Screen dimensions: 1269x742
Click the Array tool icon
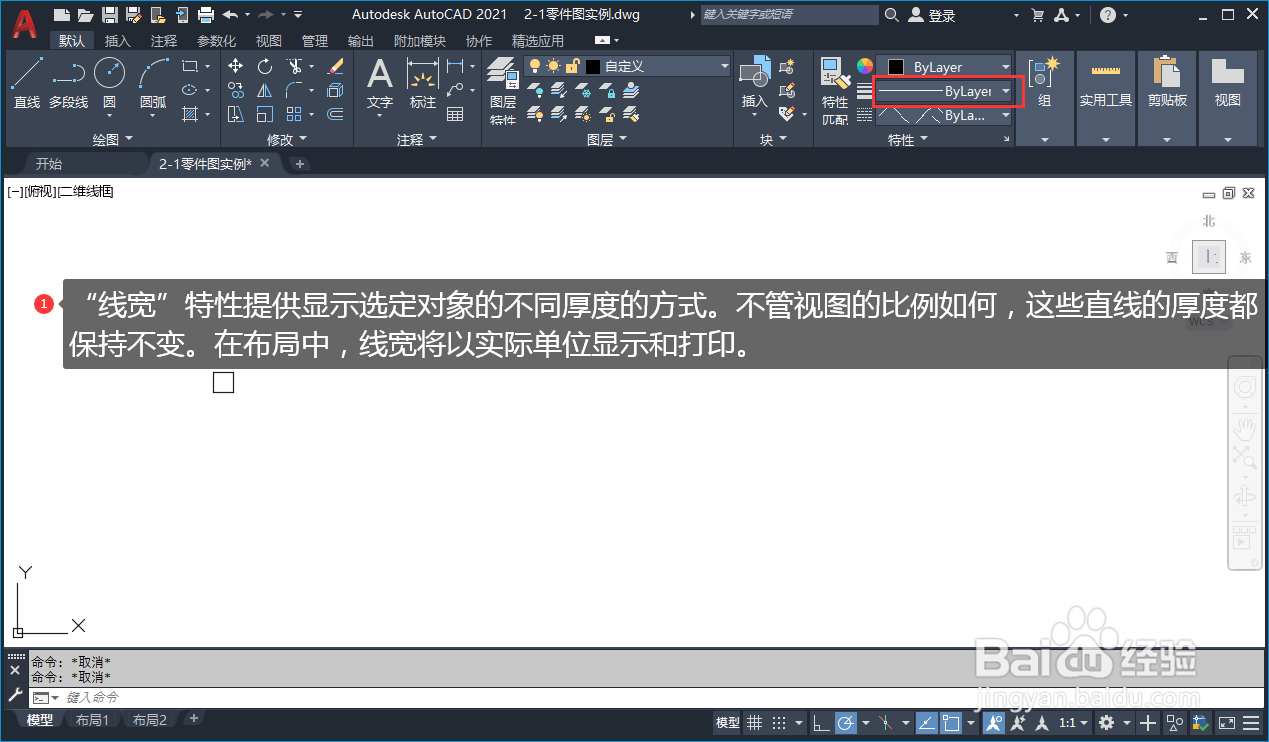click(x=294, y=114)
